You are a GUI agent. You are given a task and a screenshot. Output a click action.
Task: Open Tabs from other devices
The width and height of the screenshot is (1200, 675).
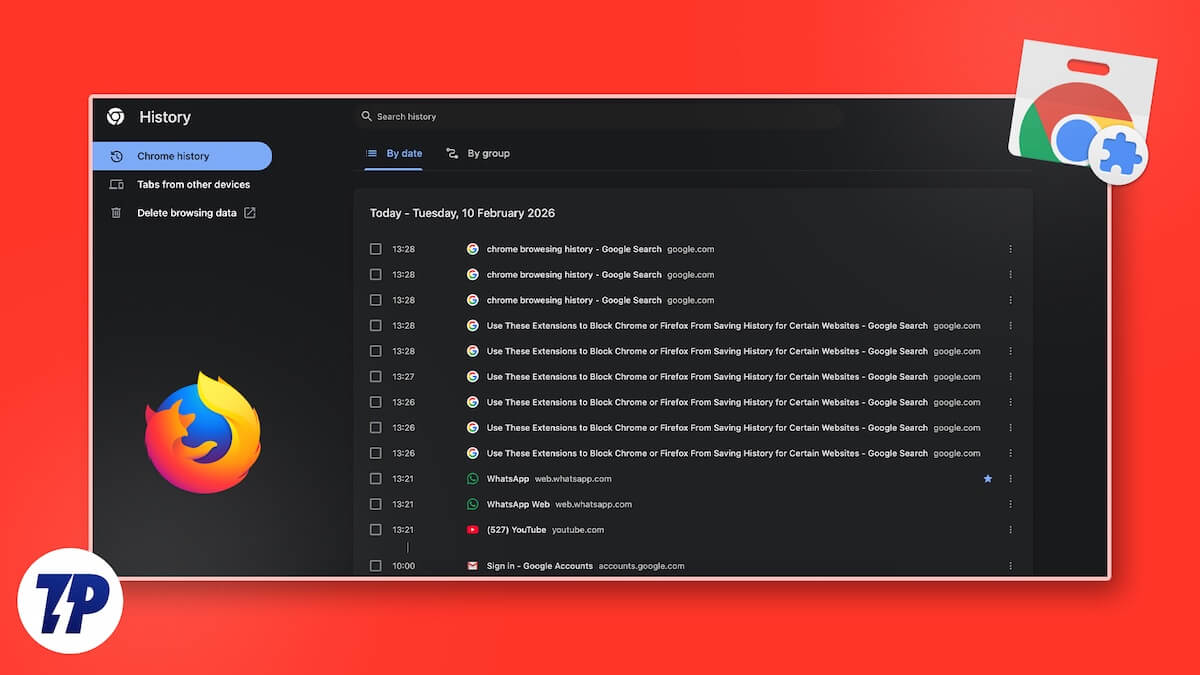tap(194, 184)
